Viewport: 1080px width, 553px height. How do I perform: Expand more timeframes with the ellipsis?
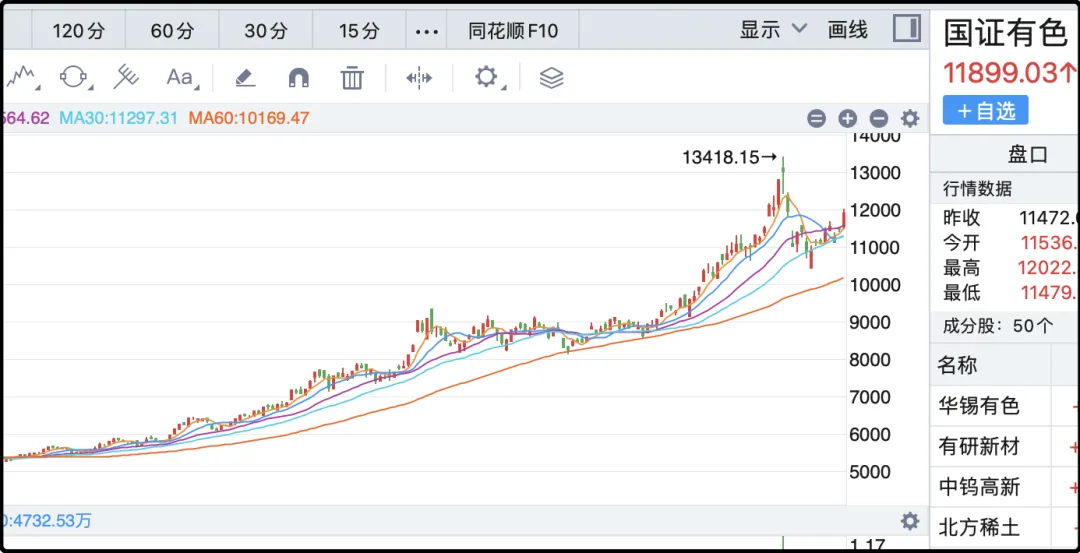pyautogui.click(x=427, y=31)
